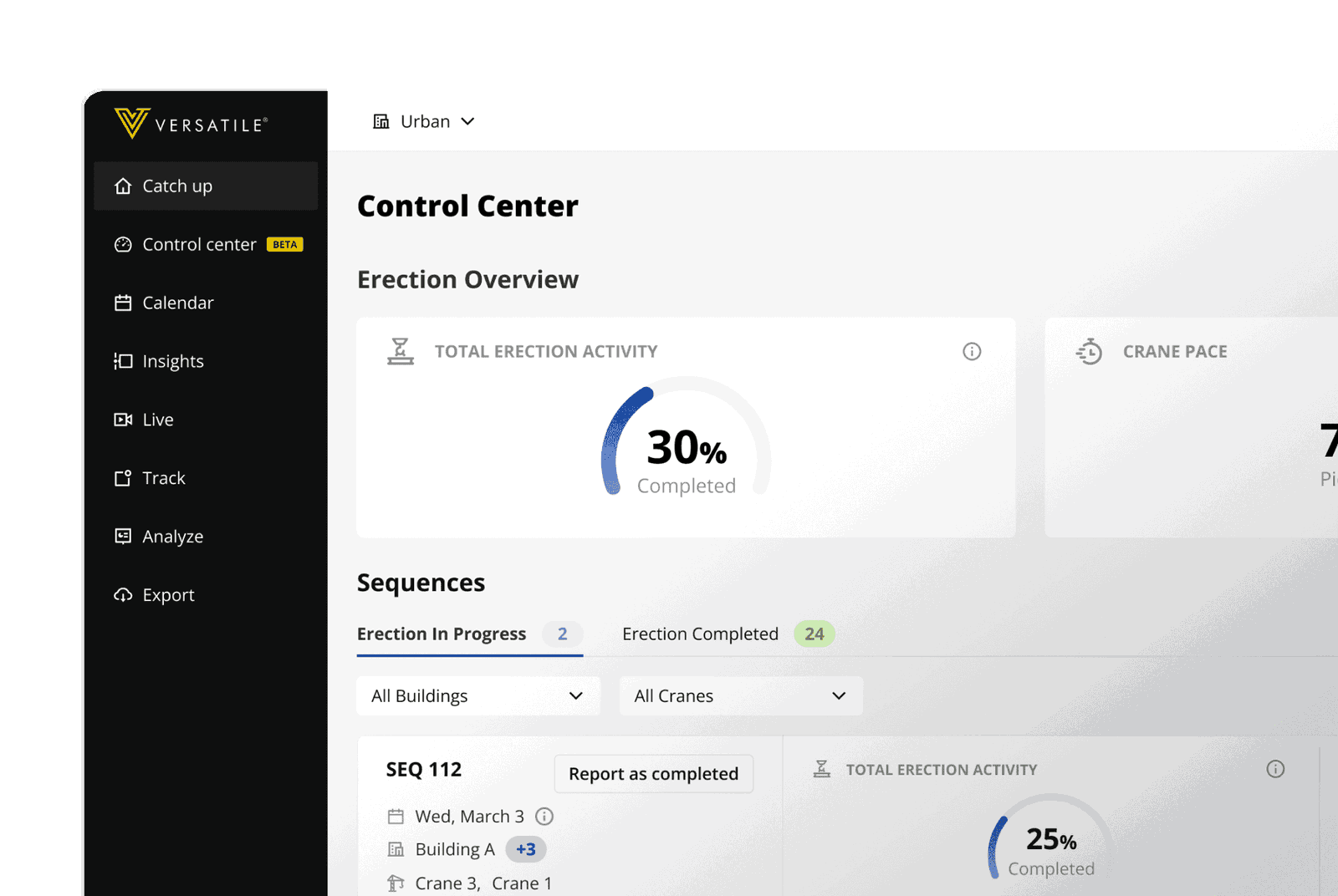Image resolution: width=1338 pixels, height=896 pixels.
Task: Open the Urban project selector
Action: pyautogui.click(x=425, y=121)
